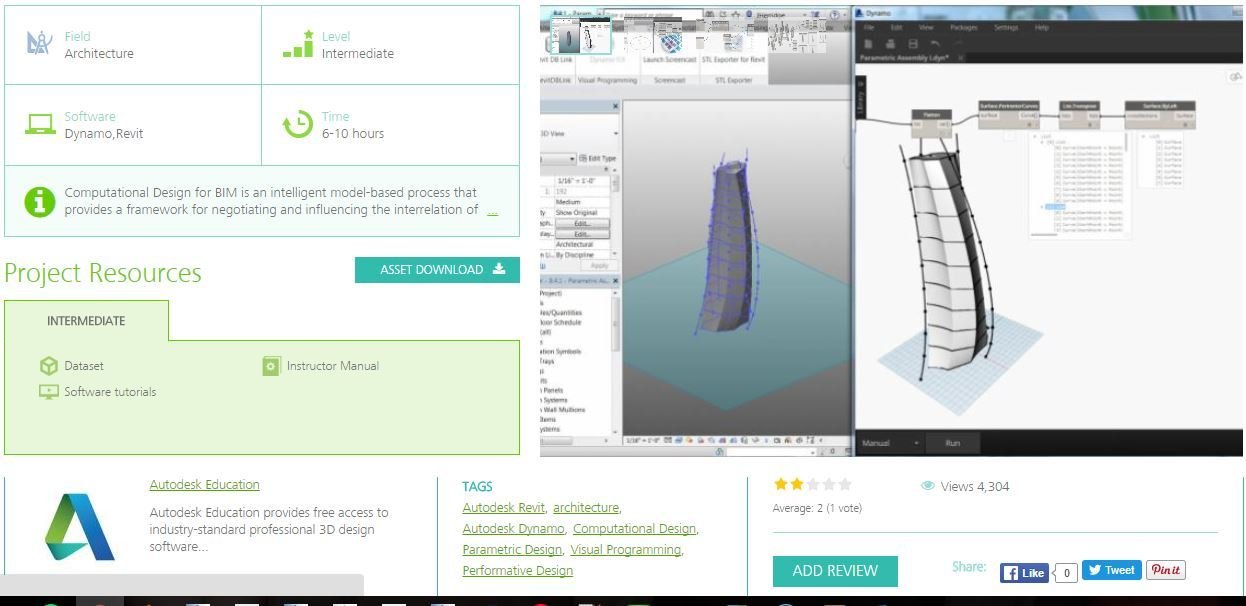Click the Facebook Like button
This screenshot has height=606, width=1246.
pos(1025,573)
